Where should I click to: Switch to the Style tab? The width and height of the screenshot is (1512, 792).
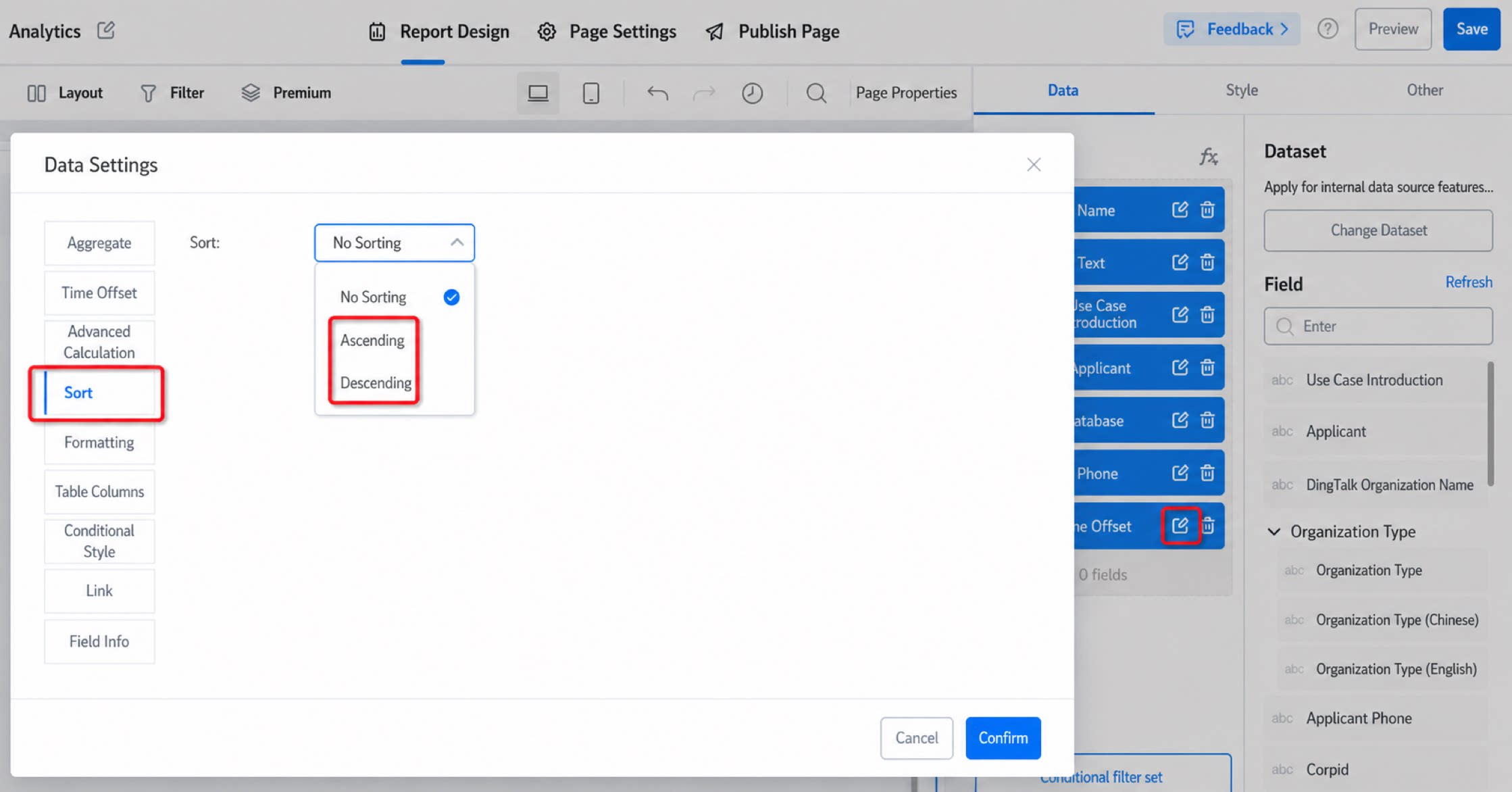1242,91
